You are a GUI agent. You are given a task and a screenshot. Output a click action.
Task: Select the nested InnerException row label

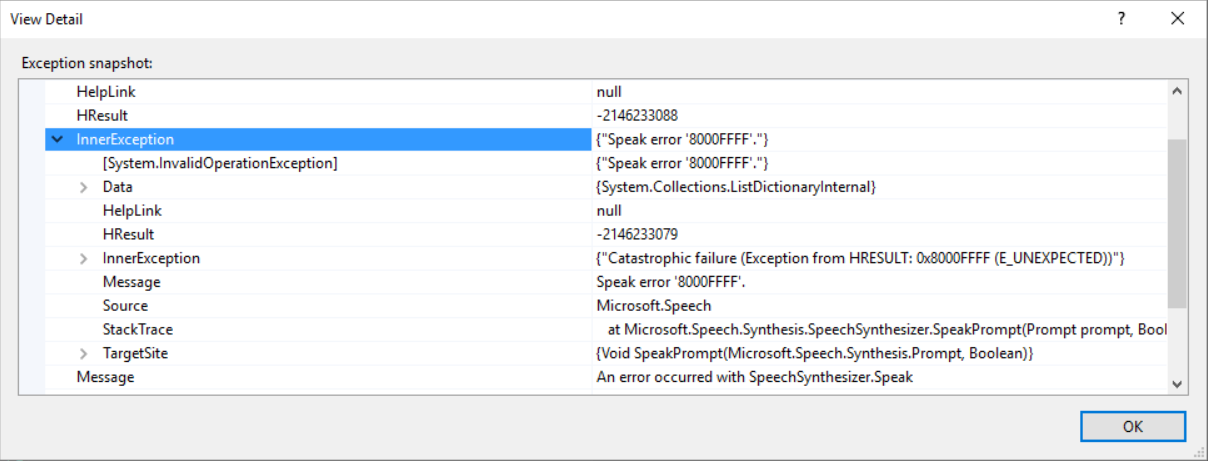151,259
